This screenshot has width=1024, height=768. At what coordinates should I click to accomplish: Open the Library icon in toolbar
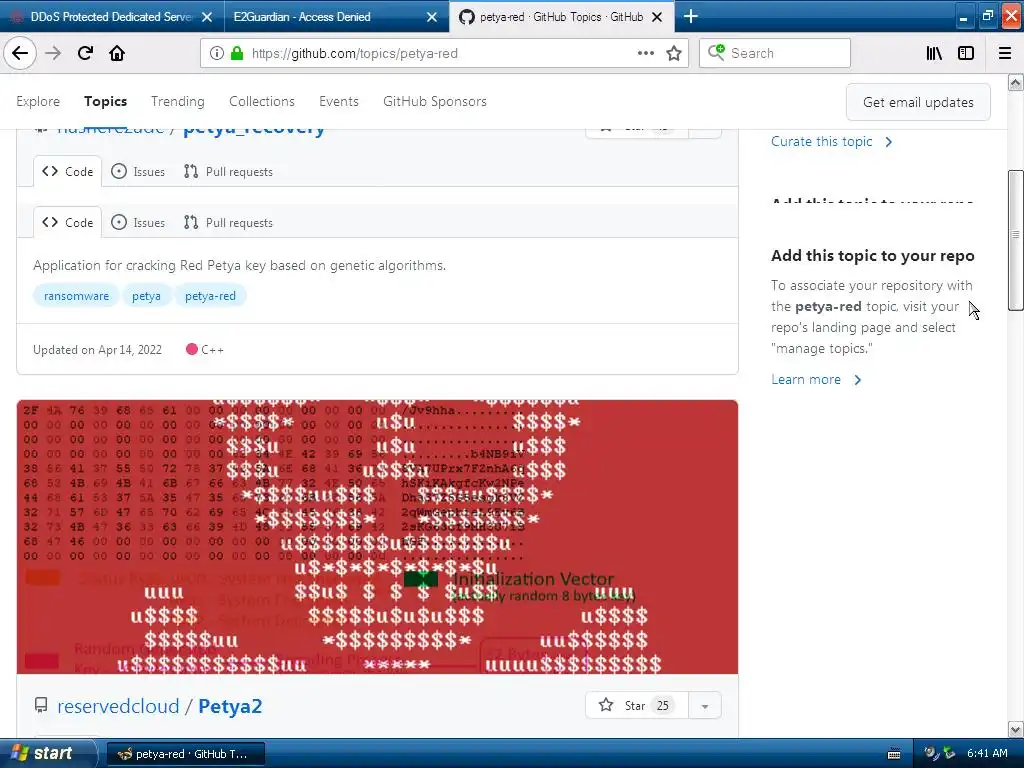934,53
